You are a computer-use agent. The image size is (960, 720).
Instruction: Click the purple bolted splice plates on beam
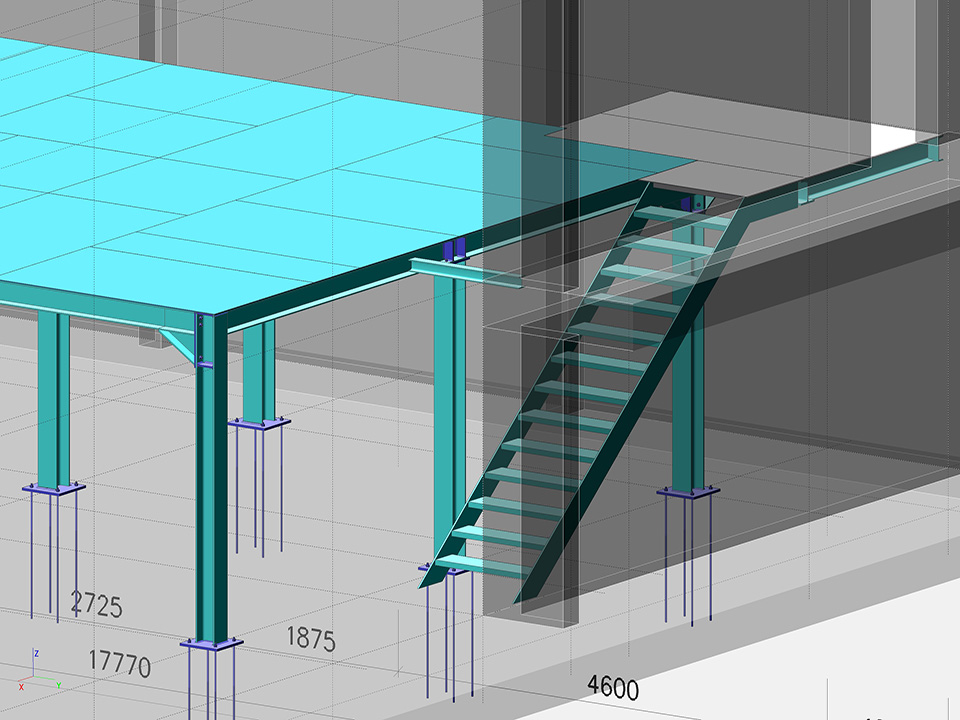pos(454,249)
